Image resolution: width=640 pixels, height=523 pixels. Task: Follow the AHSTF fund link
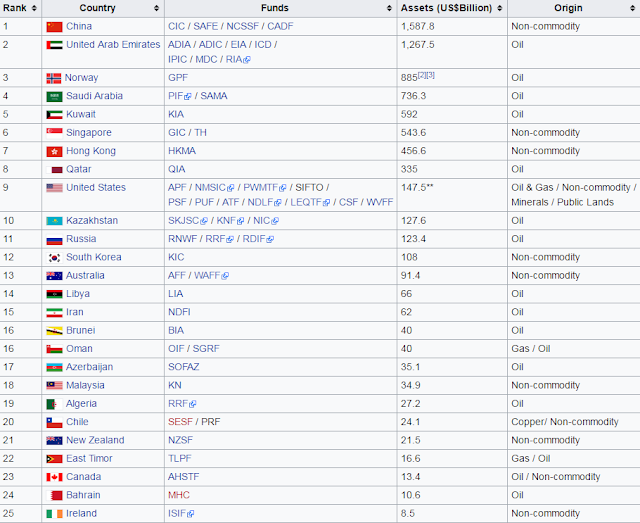pos(184,477)
